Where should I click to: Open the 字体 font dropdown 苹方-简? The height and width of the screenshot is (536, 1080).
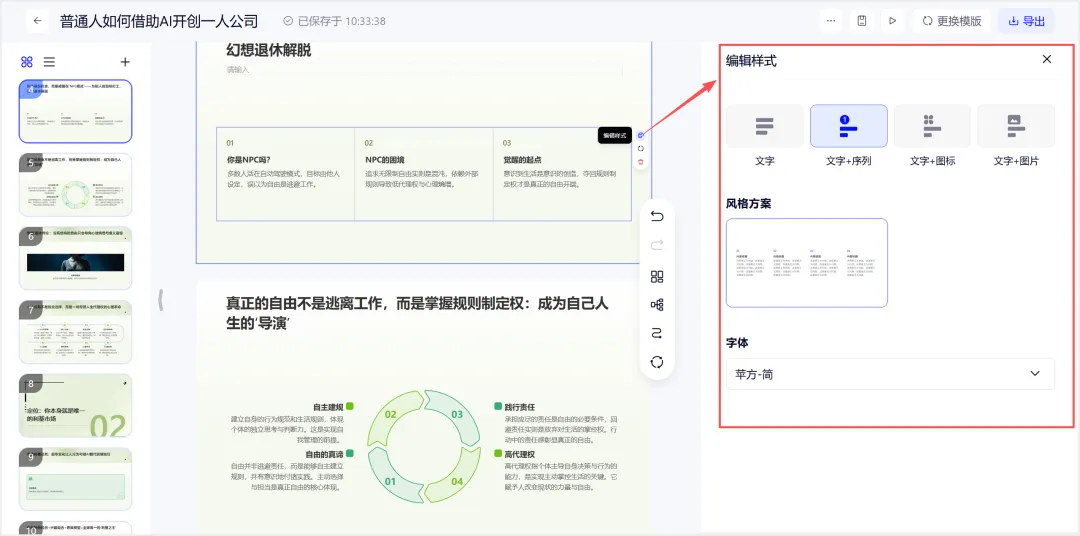[890, 373]
